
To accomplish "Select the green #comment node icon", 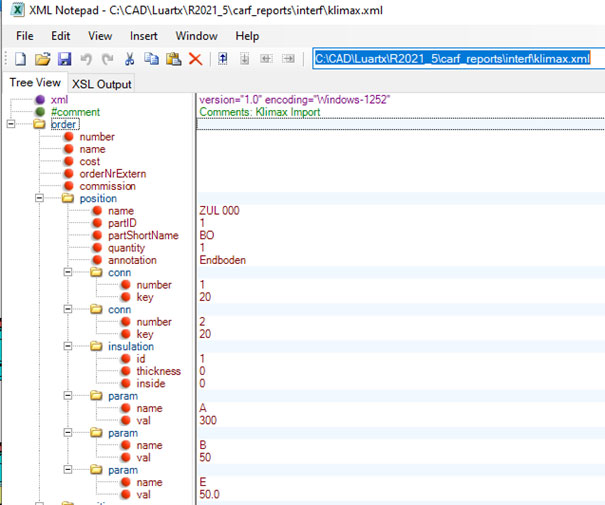I will pos(40,112).
